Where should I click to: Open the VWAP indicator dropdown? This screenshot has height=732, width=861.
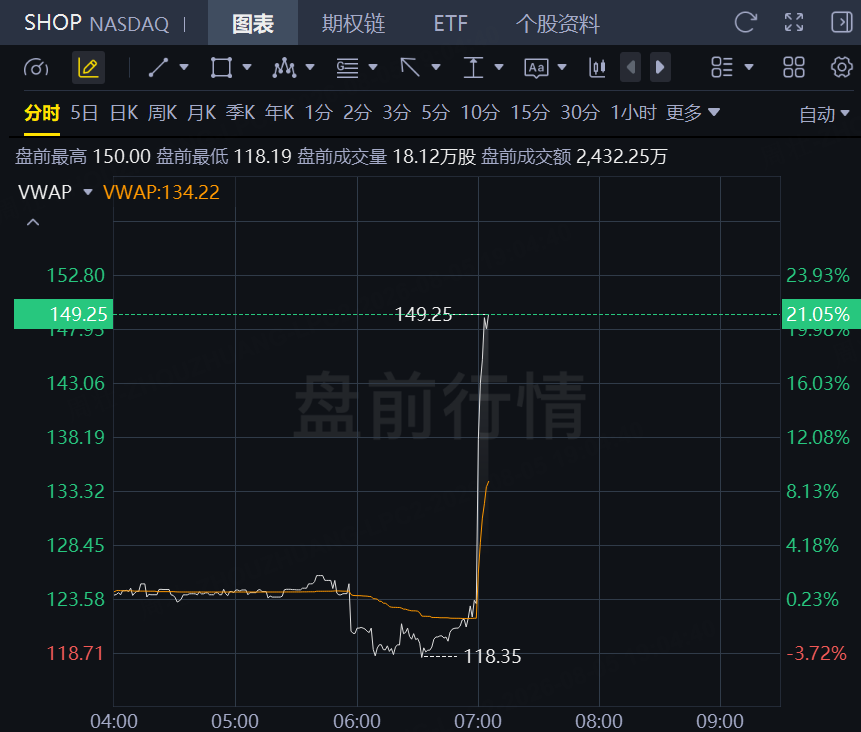click(55, 192)
